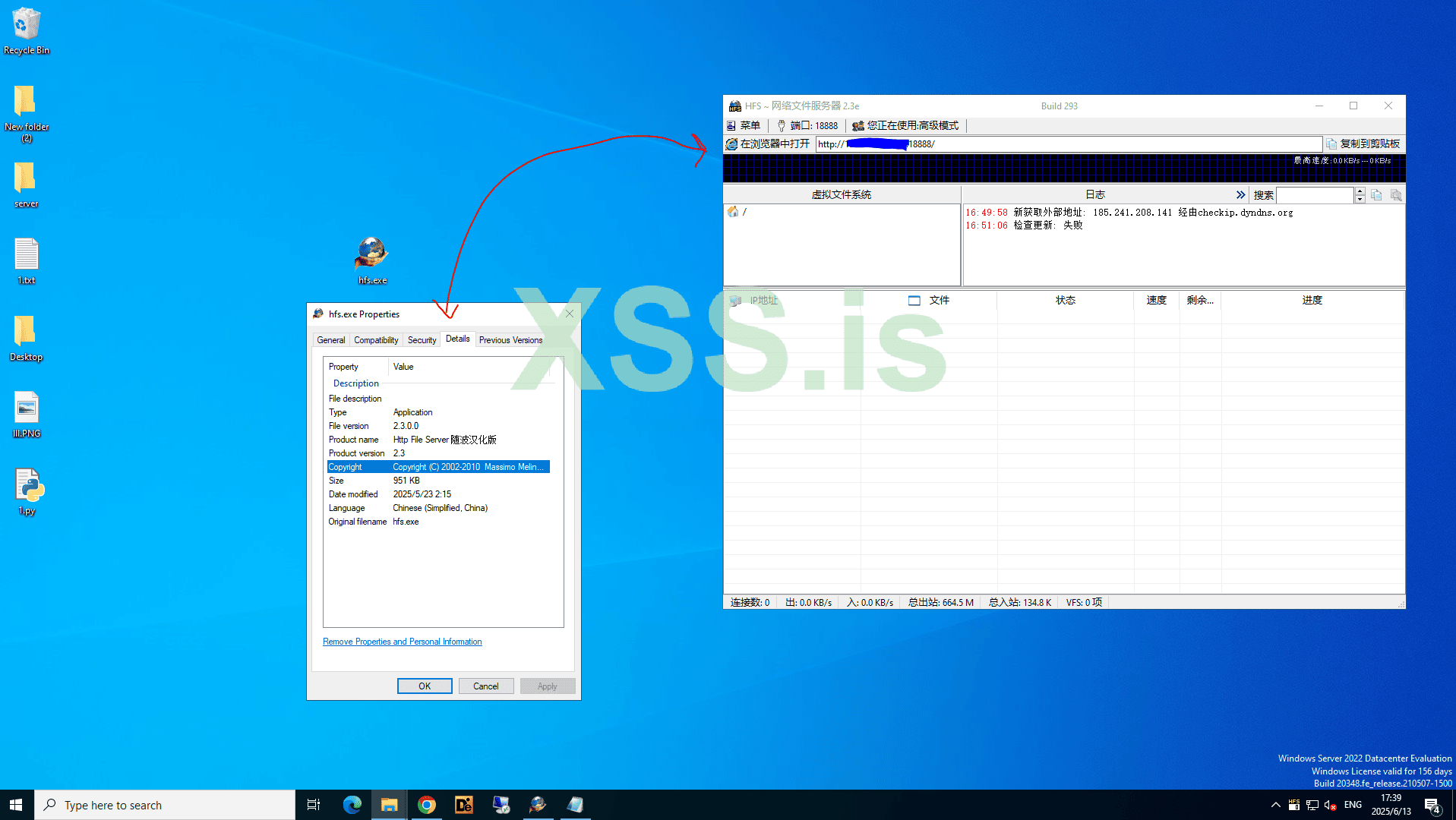Click the 进度 column header
Image resolution: width=1456 pixels, height=820 pixels.
point(1312,300)
